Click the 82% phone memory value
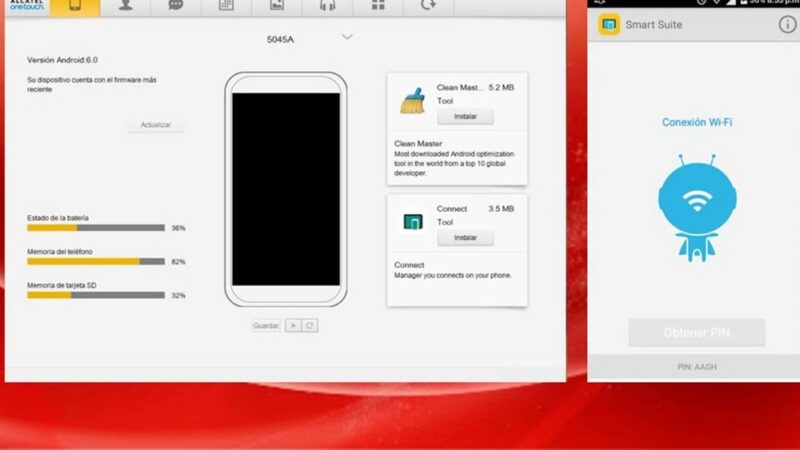The width and height of the screenshot is (800, 450). 179,262
